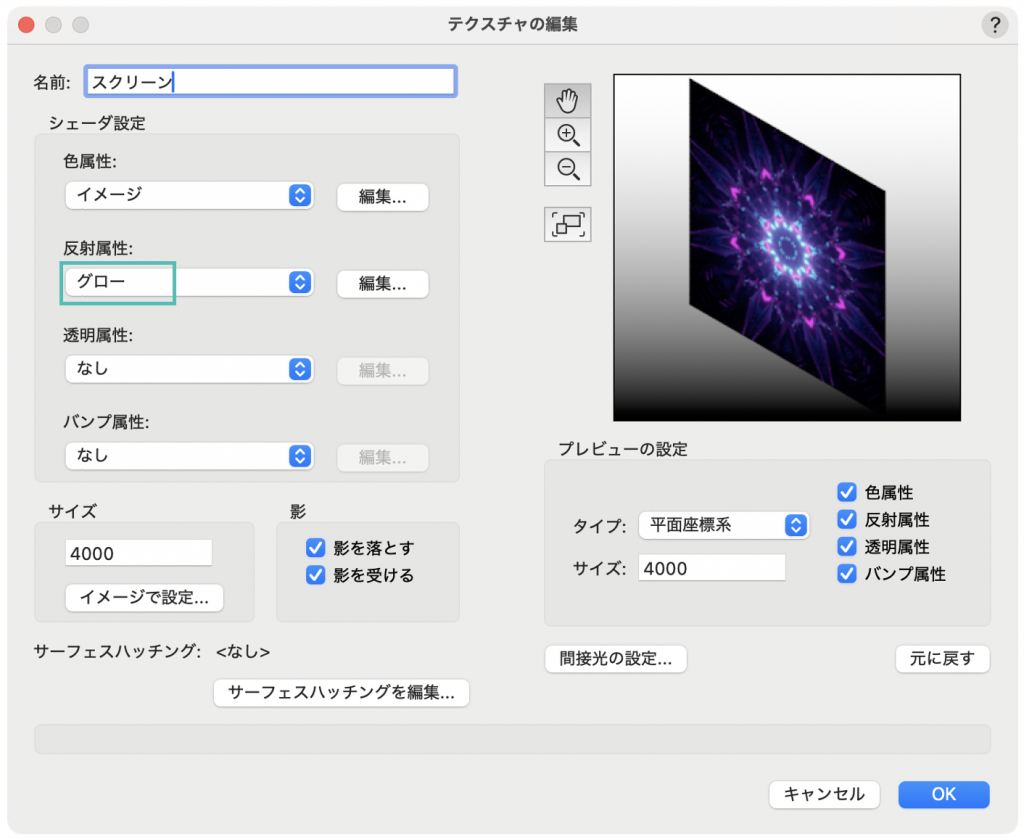
Task: Click the zoom in magnifier icon
Action: [568, 135]
